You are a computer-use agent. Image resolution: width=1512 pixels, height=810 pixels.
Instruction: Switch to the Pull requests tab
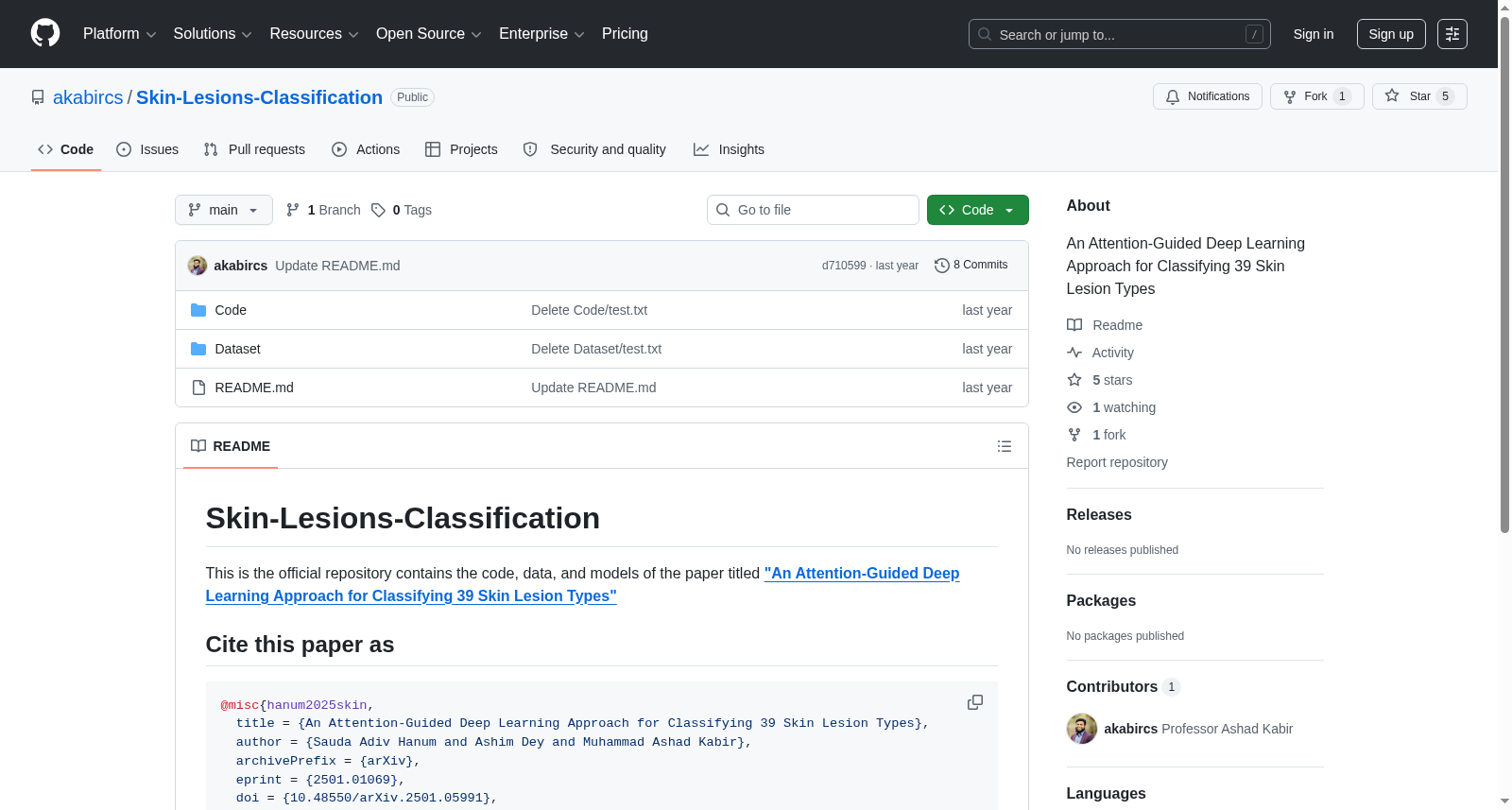coord(254,149)
